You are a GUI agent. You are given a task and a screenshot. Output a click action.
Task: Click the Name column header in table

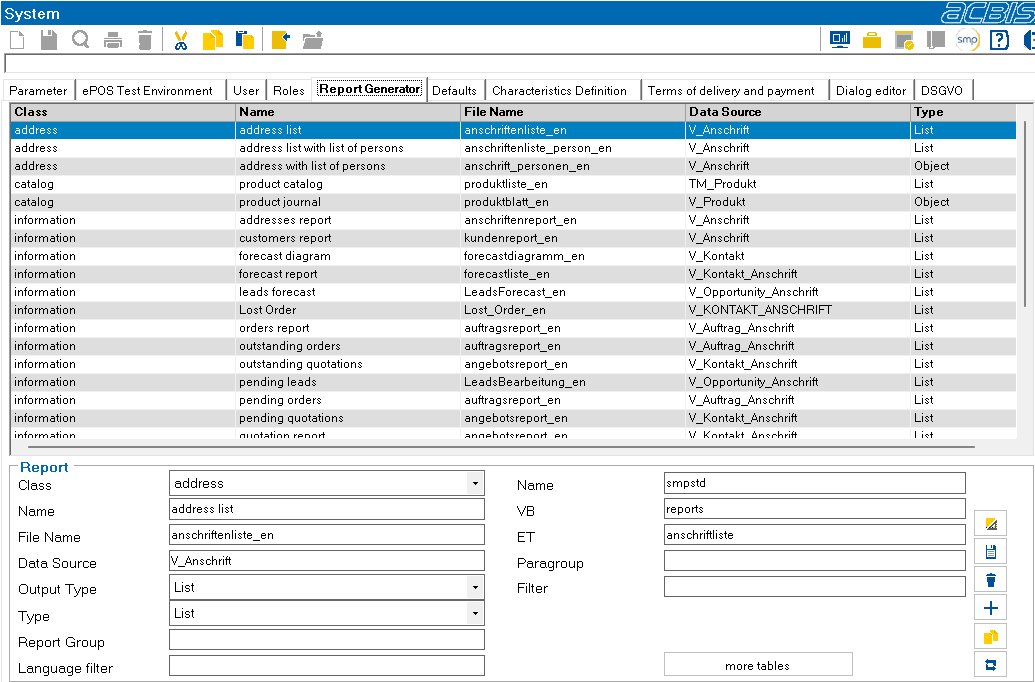[348, 112]
